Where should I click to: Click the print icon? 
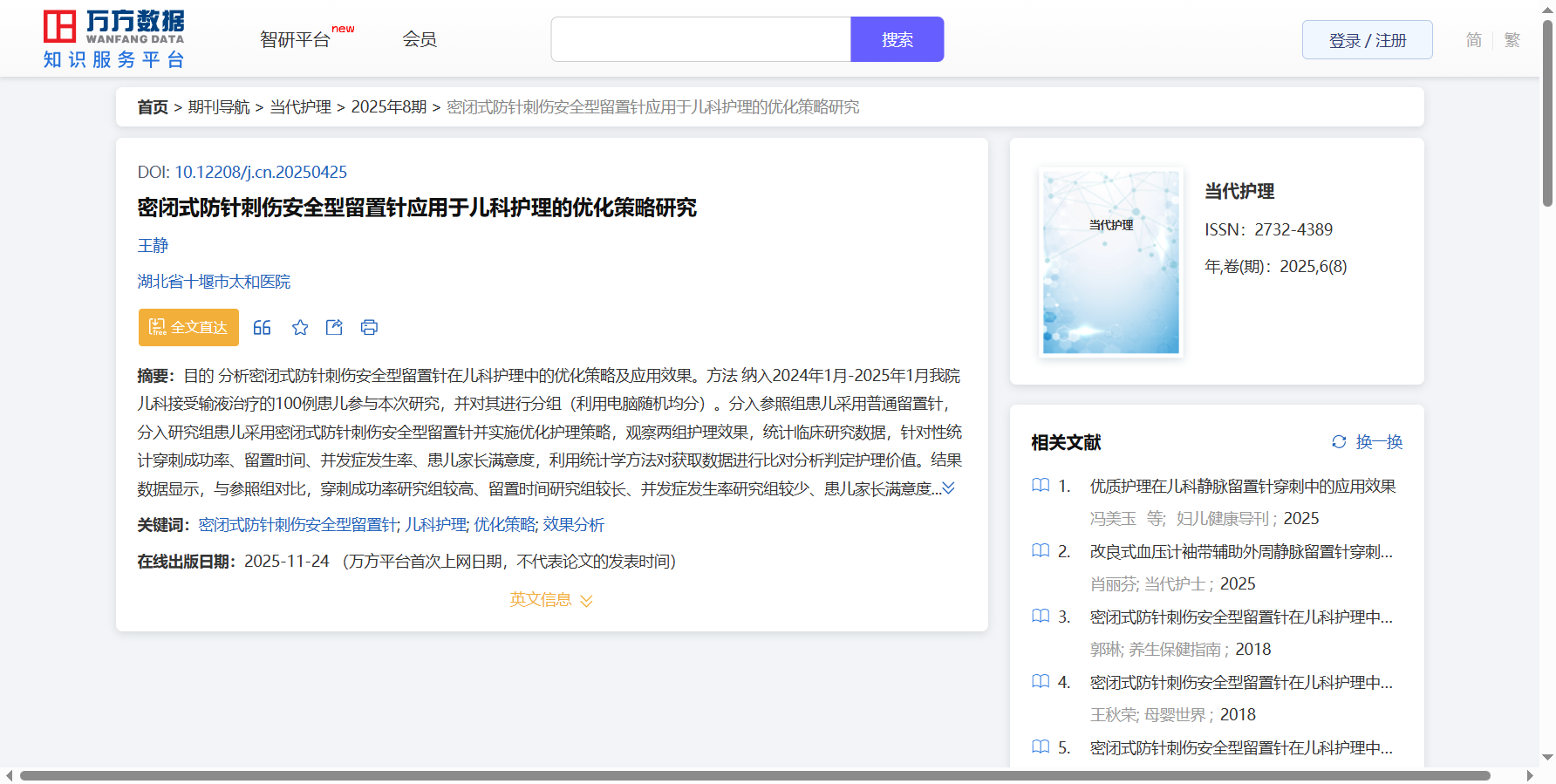[369, 327]
